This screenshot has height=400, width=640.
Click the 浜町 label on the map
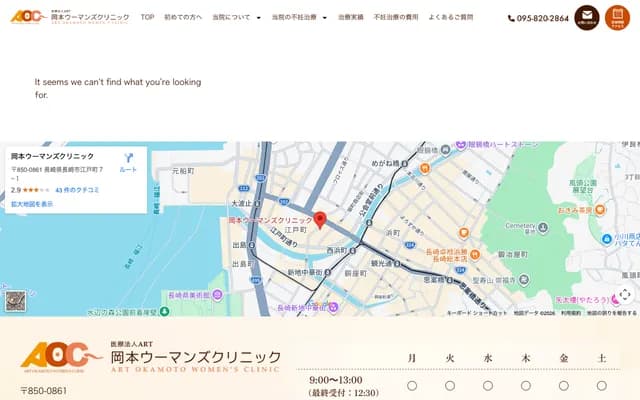pos(393,233)
